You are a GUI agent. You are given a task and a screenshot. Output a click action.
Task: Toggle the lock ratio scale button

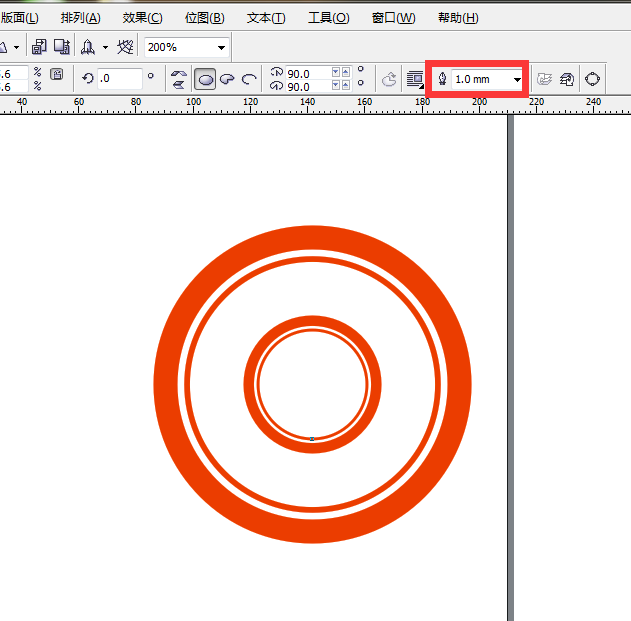pyautogui.click(x=57, y=75)
